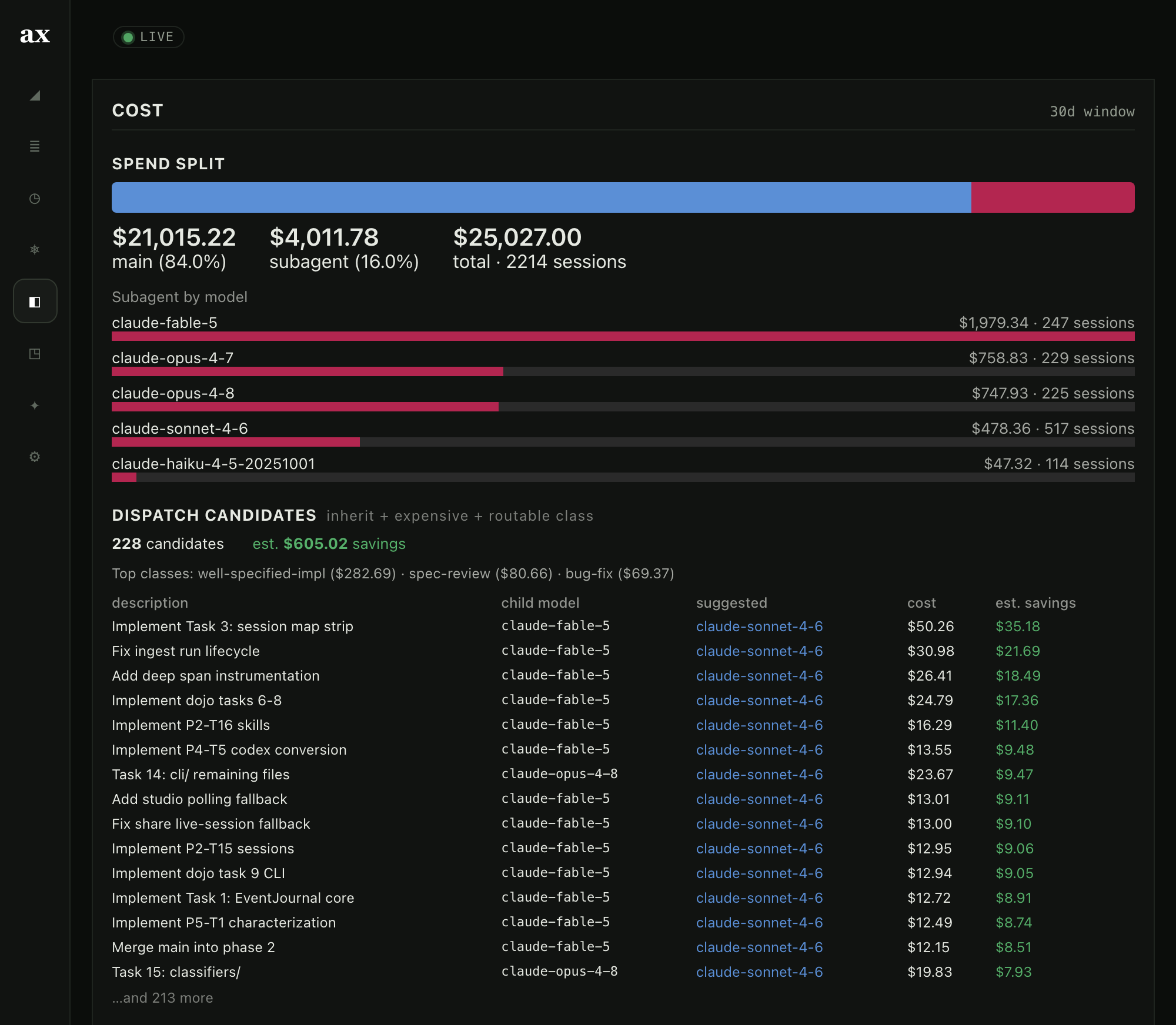Select 'Implement Task 1: EventJournal core' row description

pyautogui.click(x=233, y=898)
